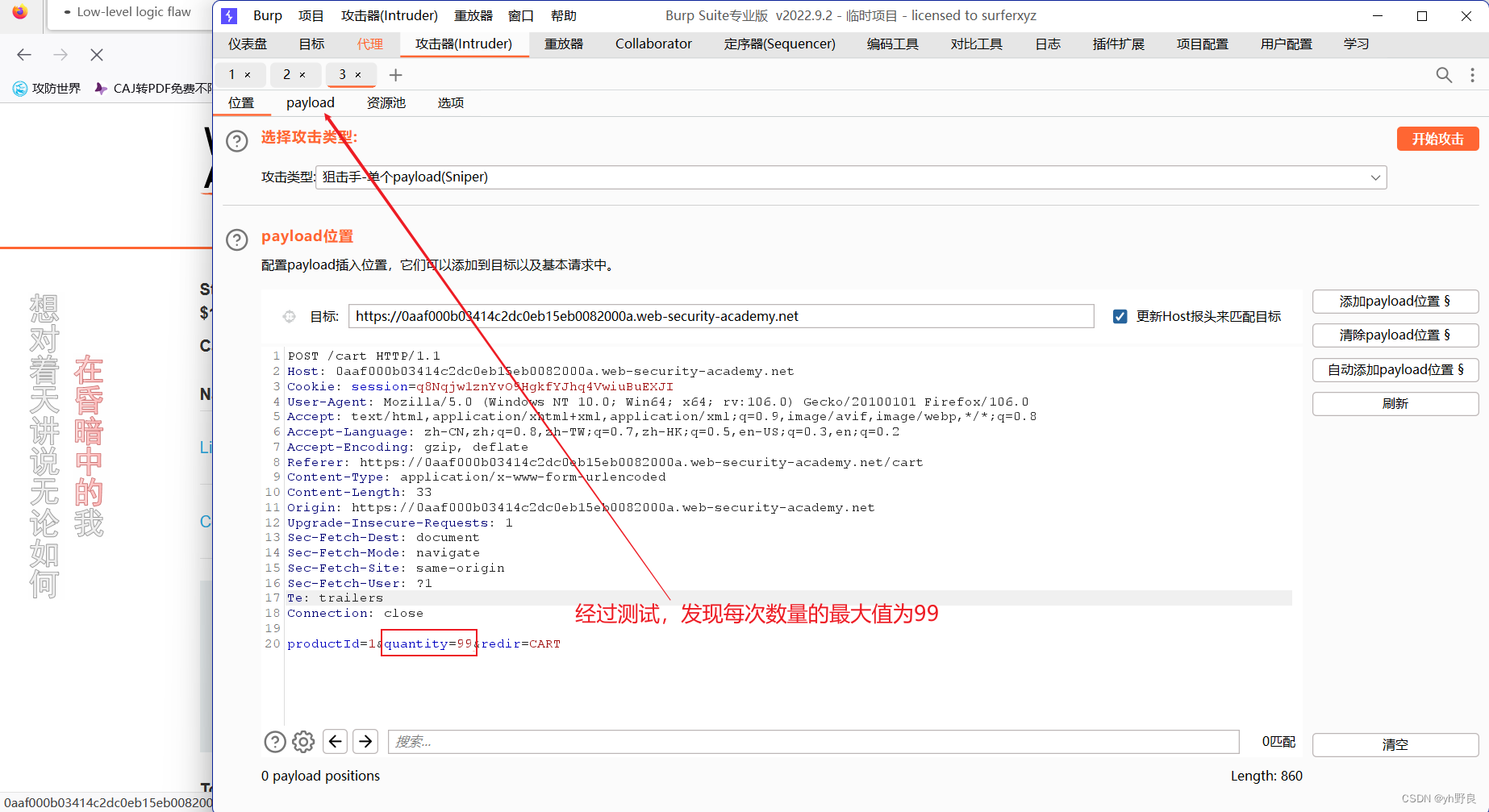This screenshot has height=812, width=1489.
Task: Open the 窗口 menu
Action: click(x=521, y=16)
